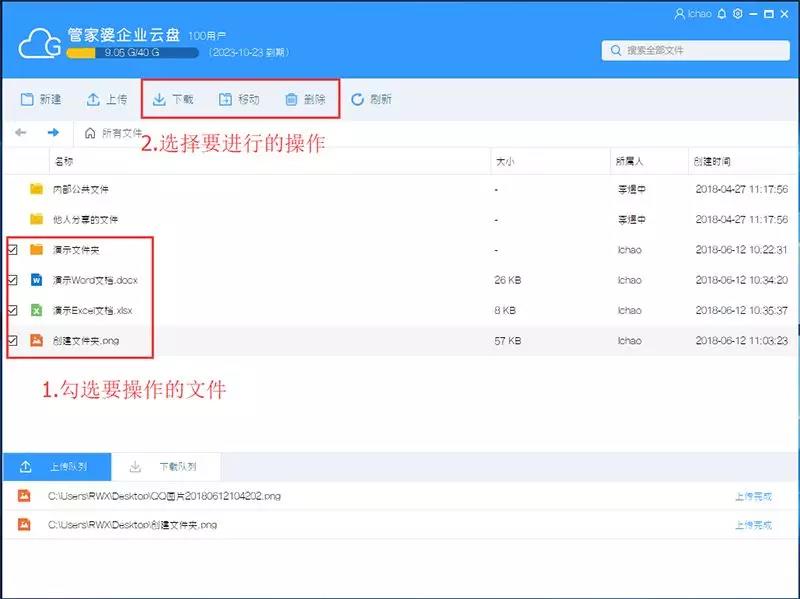Click the 移动 (move) toolbar button
This screenshot has width=800, height=599.
pos(239,99)
